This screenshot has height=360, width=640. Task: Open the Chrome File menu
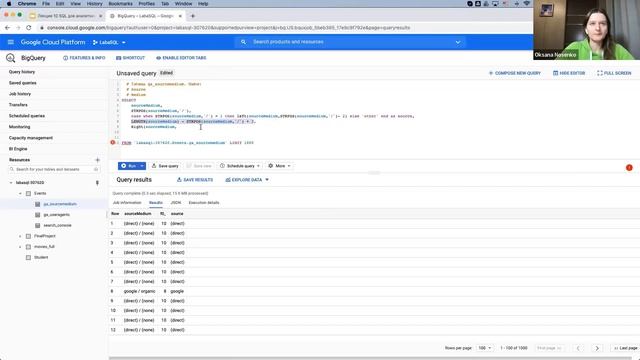pyautogui.click(x=46, y=4)
